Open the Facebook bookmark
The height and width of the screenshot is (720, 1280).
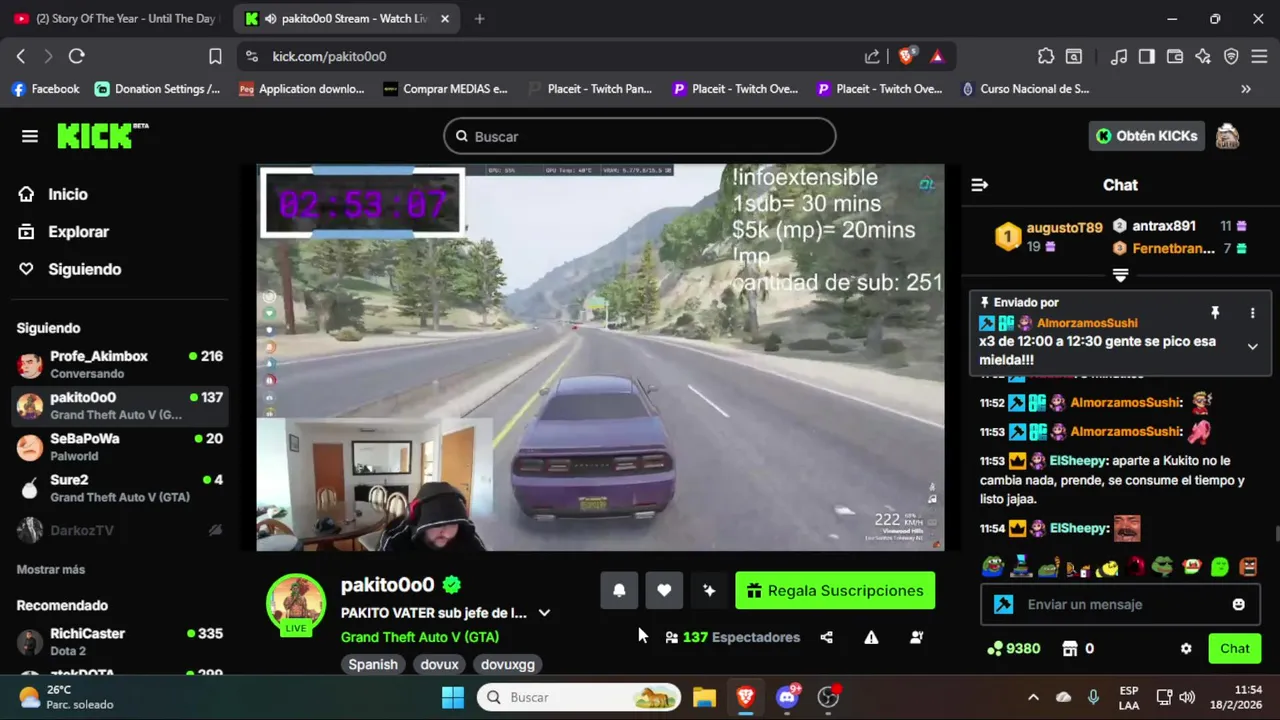pos(45,89)
